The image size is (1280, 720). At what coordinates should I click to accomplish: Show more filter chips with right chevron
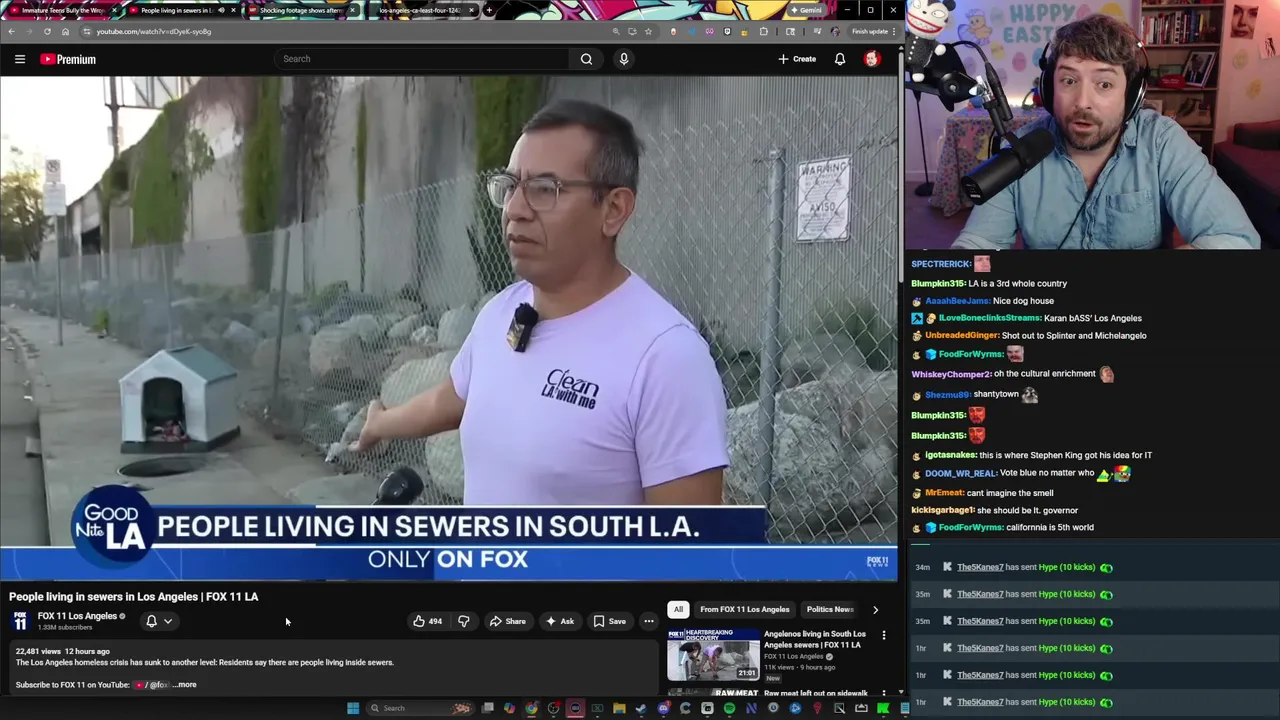point(875,609)
